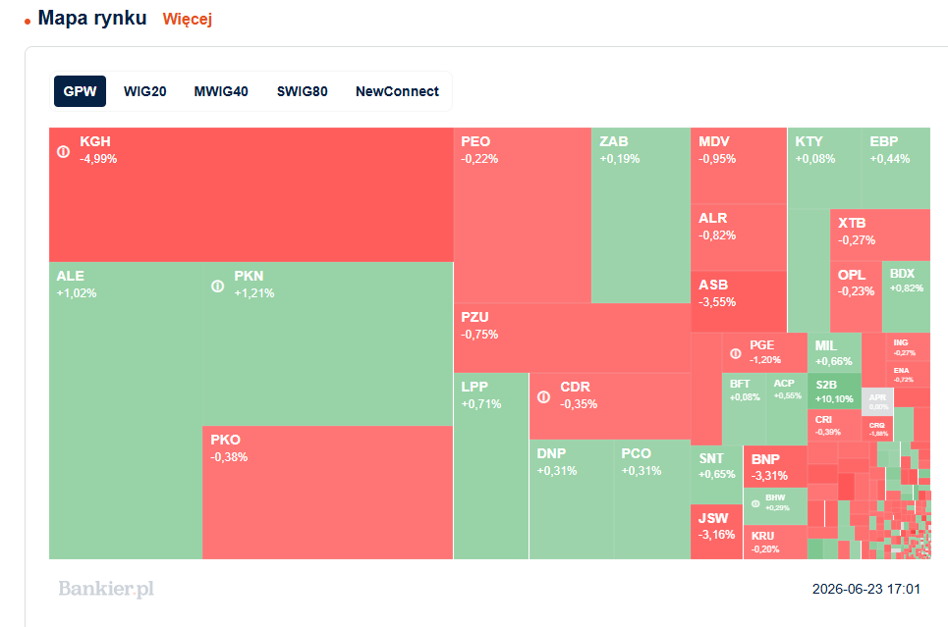Click the grey APR tile
The width and height of the screenshot is (948, 627).
[x=877, y=401]
